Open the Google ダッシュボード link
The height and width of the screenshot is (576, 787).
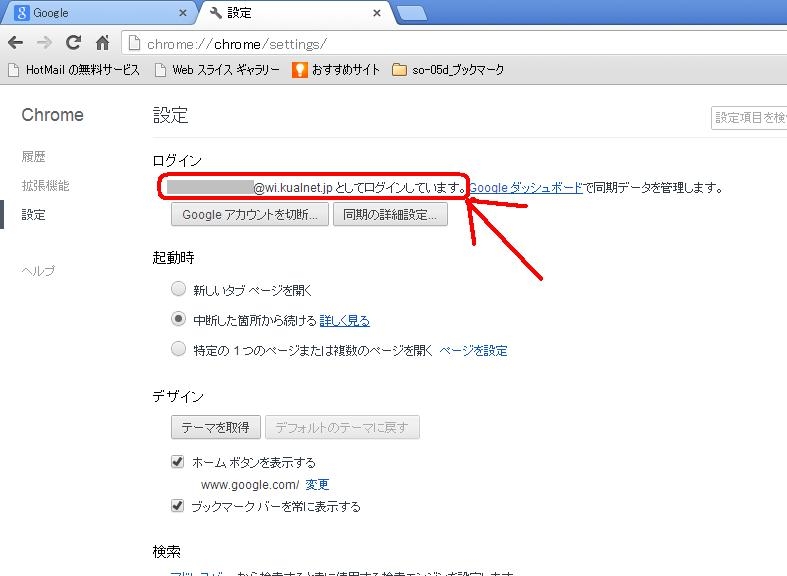(526, 188)
